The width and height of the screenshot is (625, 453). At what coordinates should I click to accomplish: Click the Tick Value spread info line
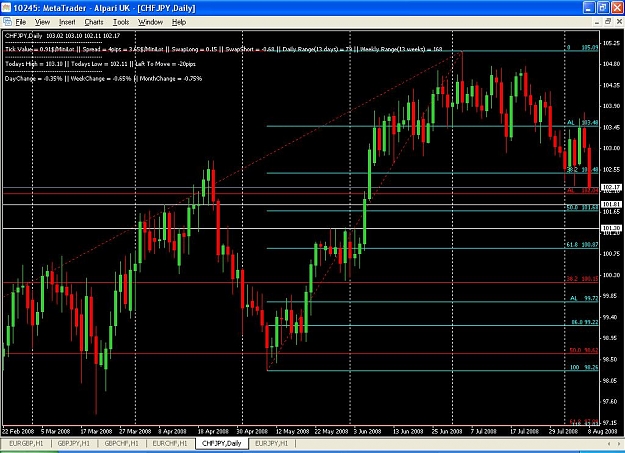[224, 49]
